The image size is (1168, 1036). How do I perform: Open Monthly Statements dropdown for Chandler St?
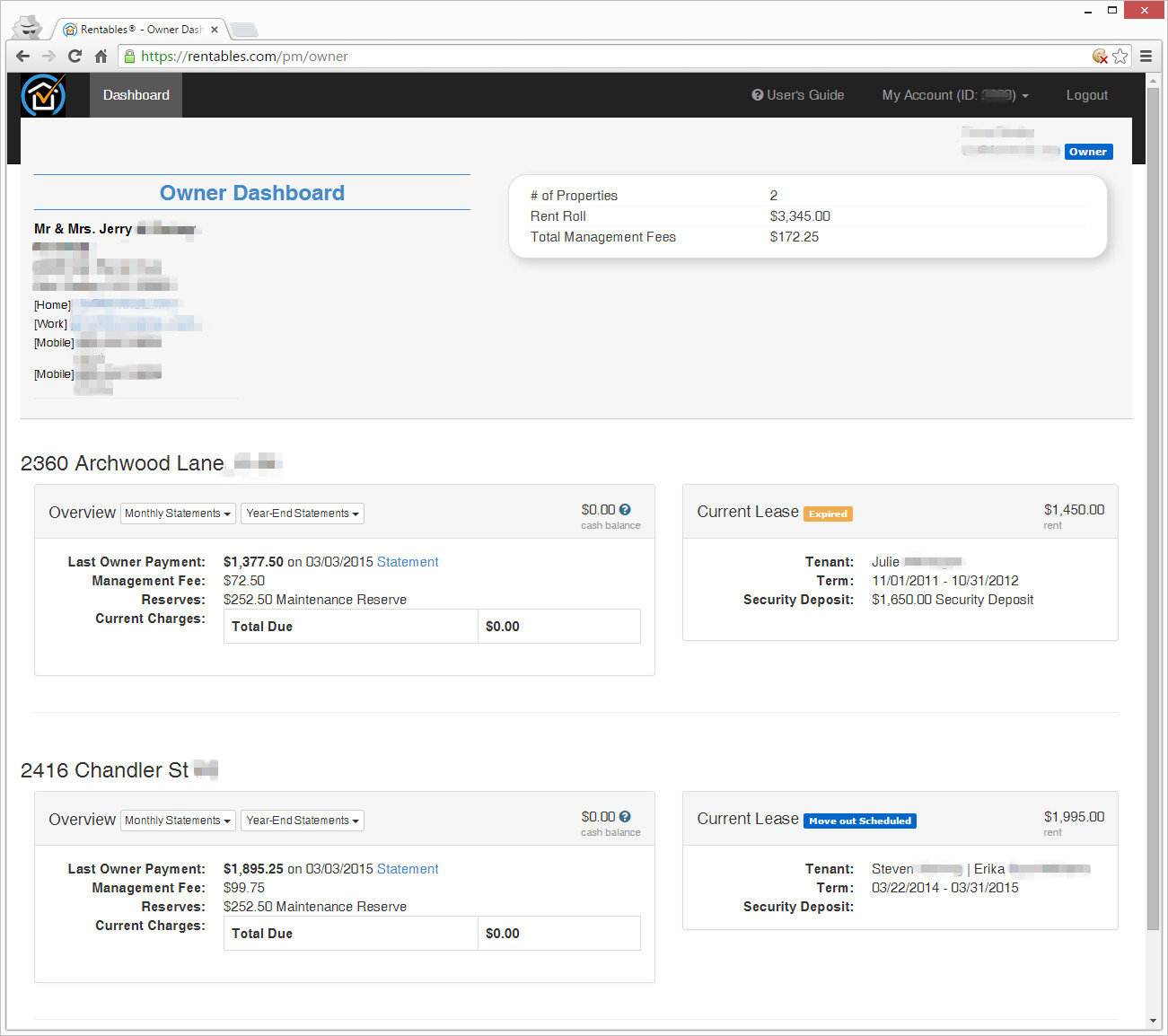pos(178,821)
